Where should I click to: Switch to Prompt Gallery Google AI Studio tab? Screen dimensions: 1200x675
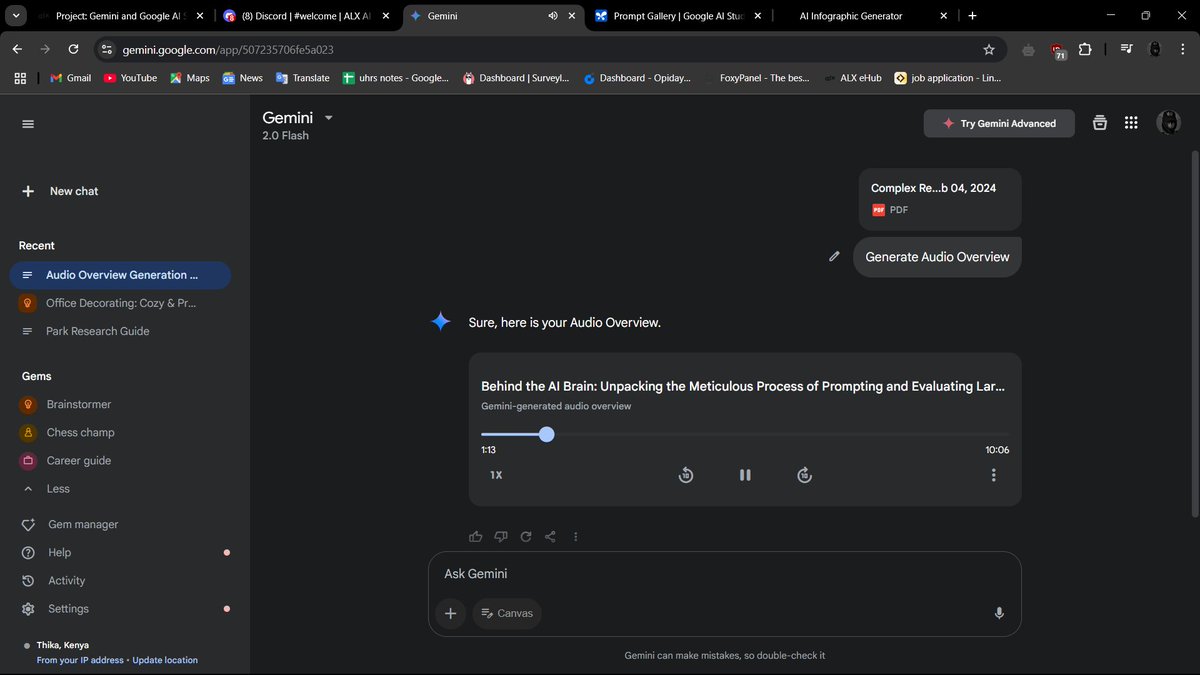680,16
